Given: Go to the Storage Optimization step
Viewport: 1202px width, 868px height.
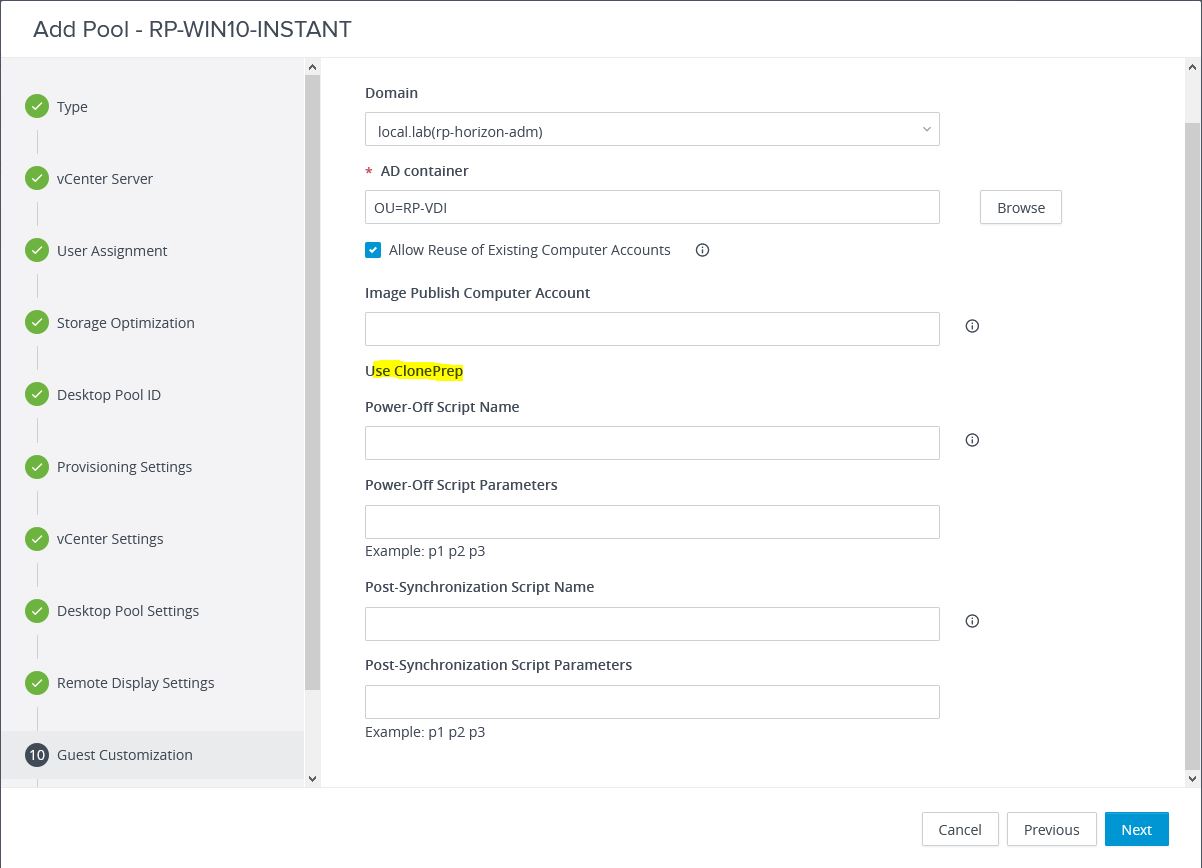Looking at the screenshot, I should point(126,323).
